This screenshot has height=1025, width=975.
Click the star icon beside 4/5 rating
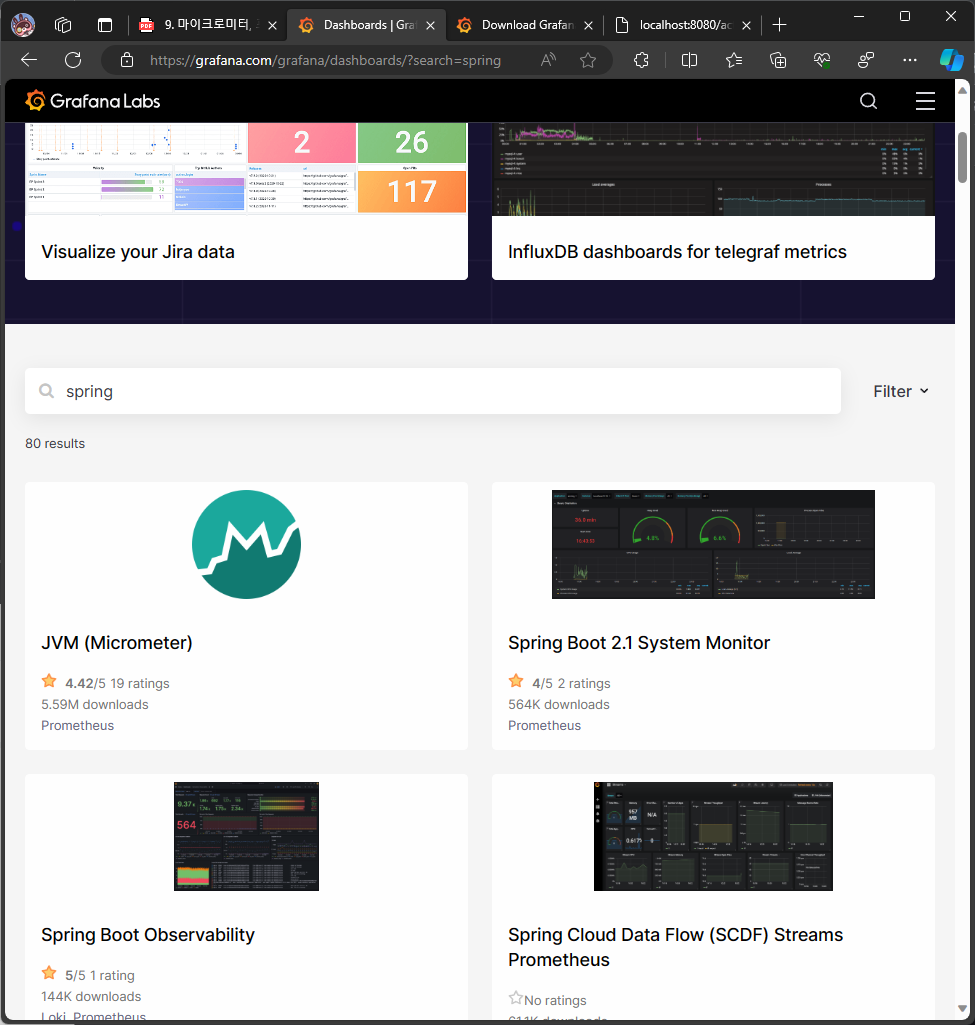516,681
